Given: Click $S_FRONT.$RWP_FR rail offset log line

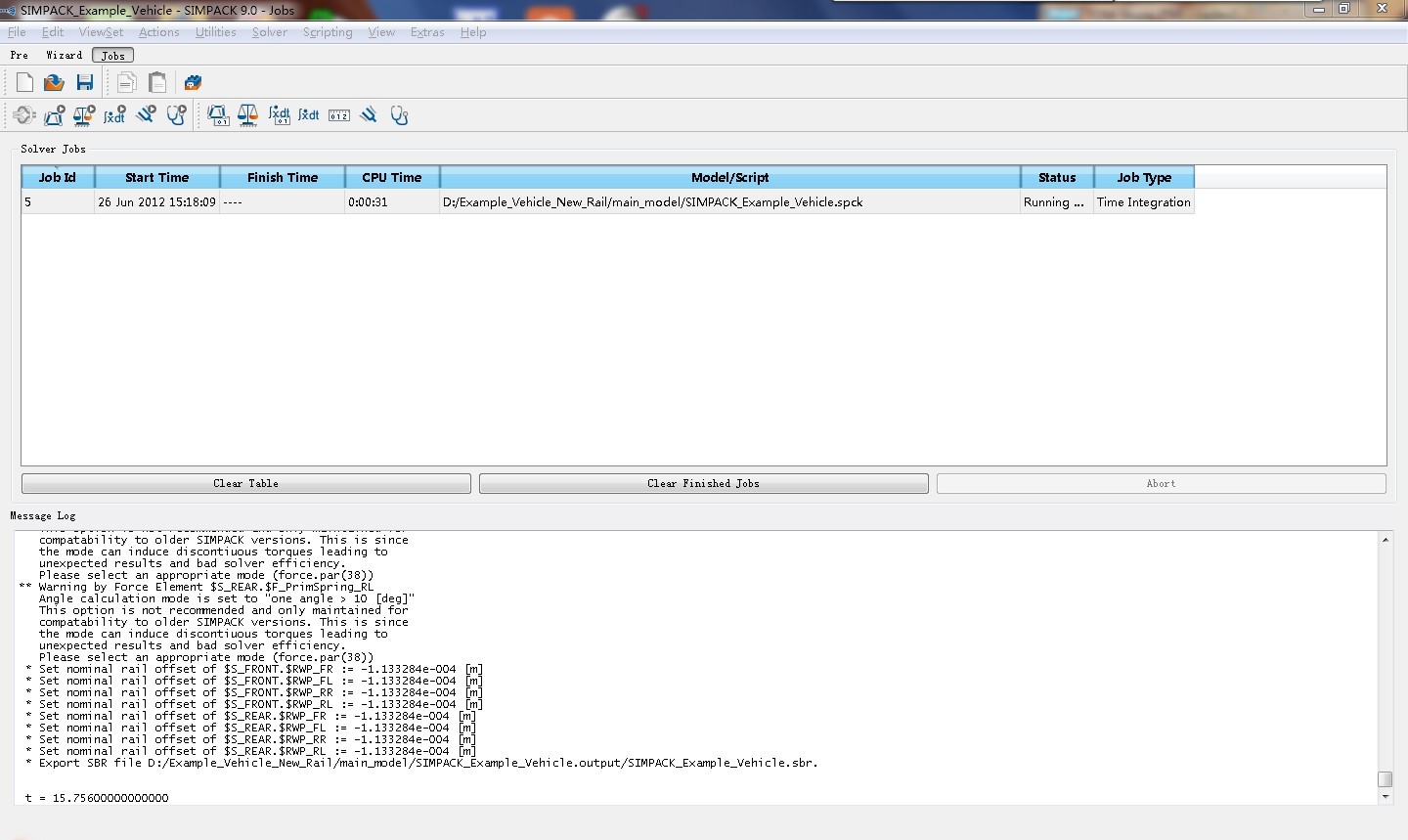Looking at the screenshot, I should click(x=254, y=669).
